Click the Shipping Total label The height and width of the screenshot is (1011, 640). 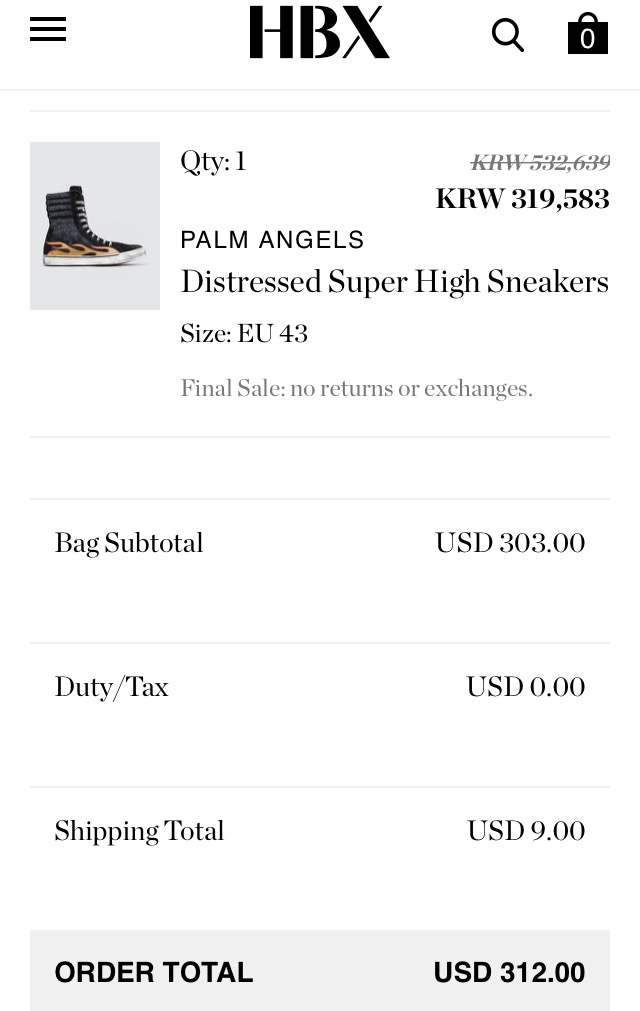(139, 831)
